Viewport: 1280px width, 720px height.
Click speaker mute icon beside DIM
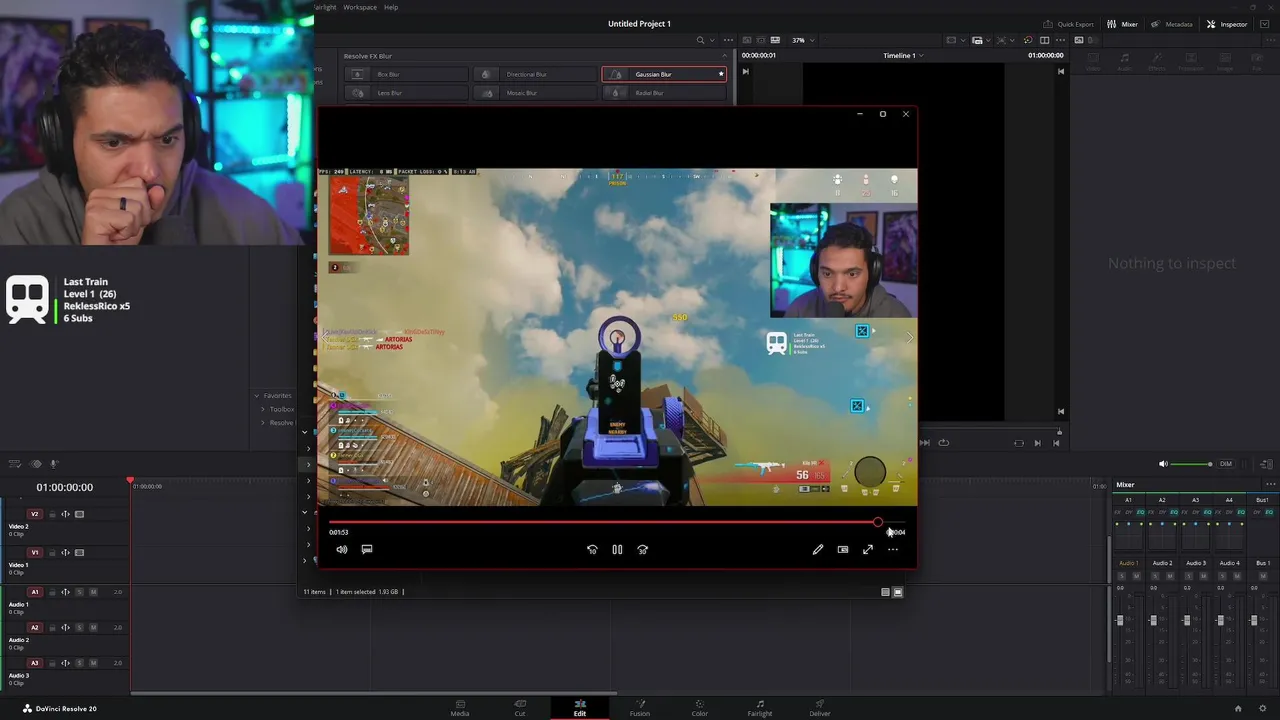coord(1163,464)
